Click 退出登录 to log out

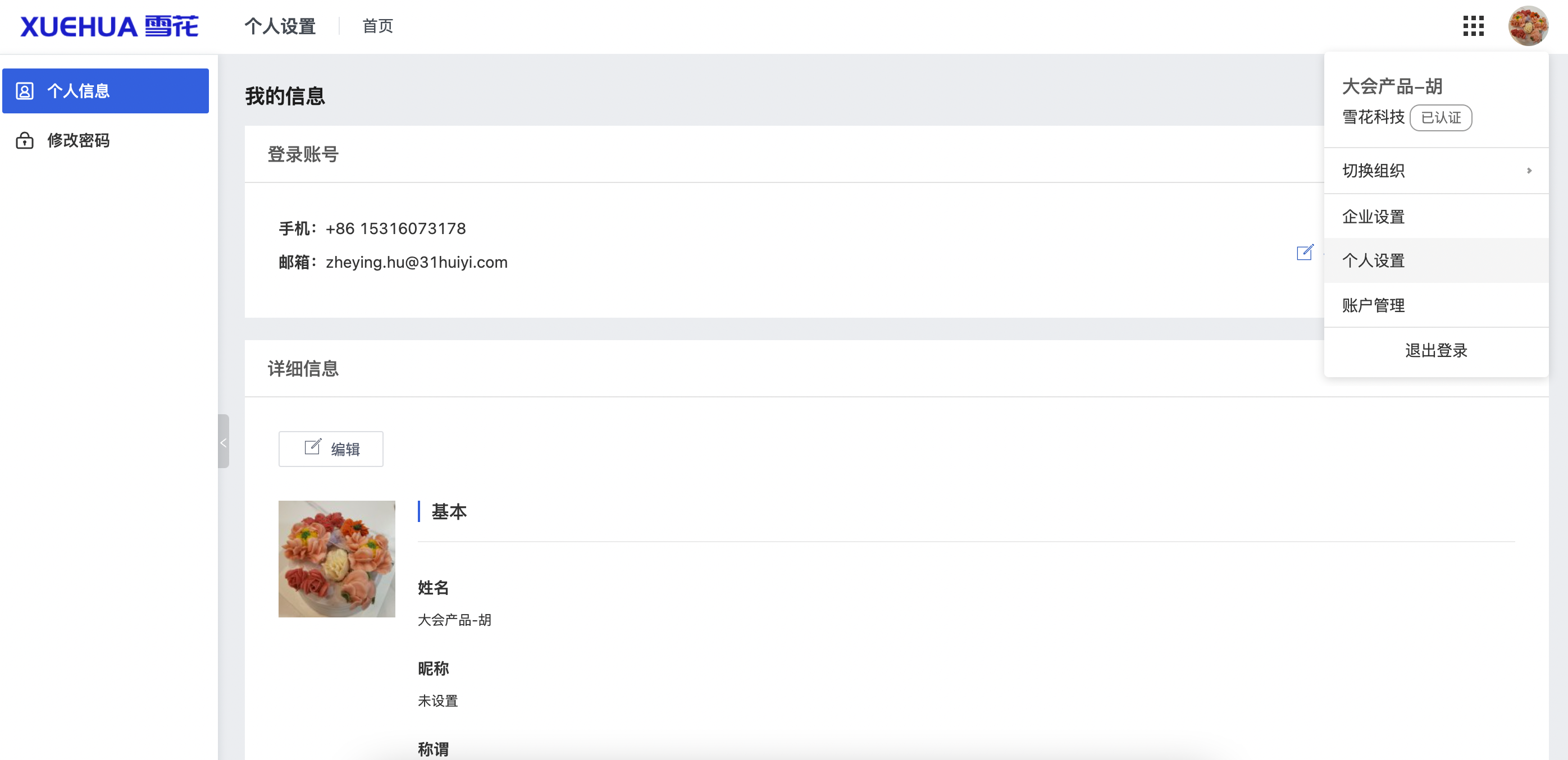(1436, 350)
